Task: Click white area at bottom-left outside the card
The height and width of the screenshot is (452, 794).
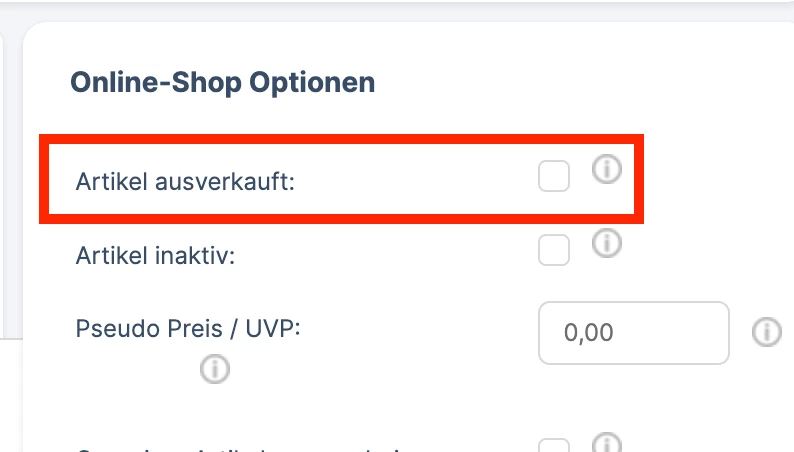Action: coord(10,395)
